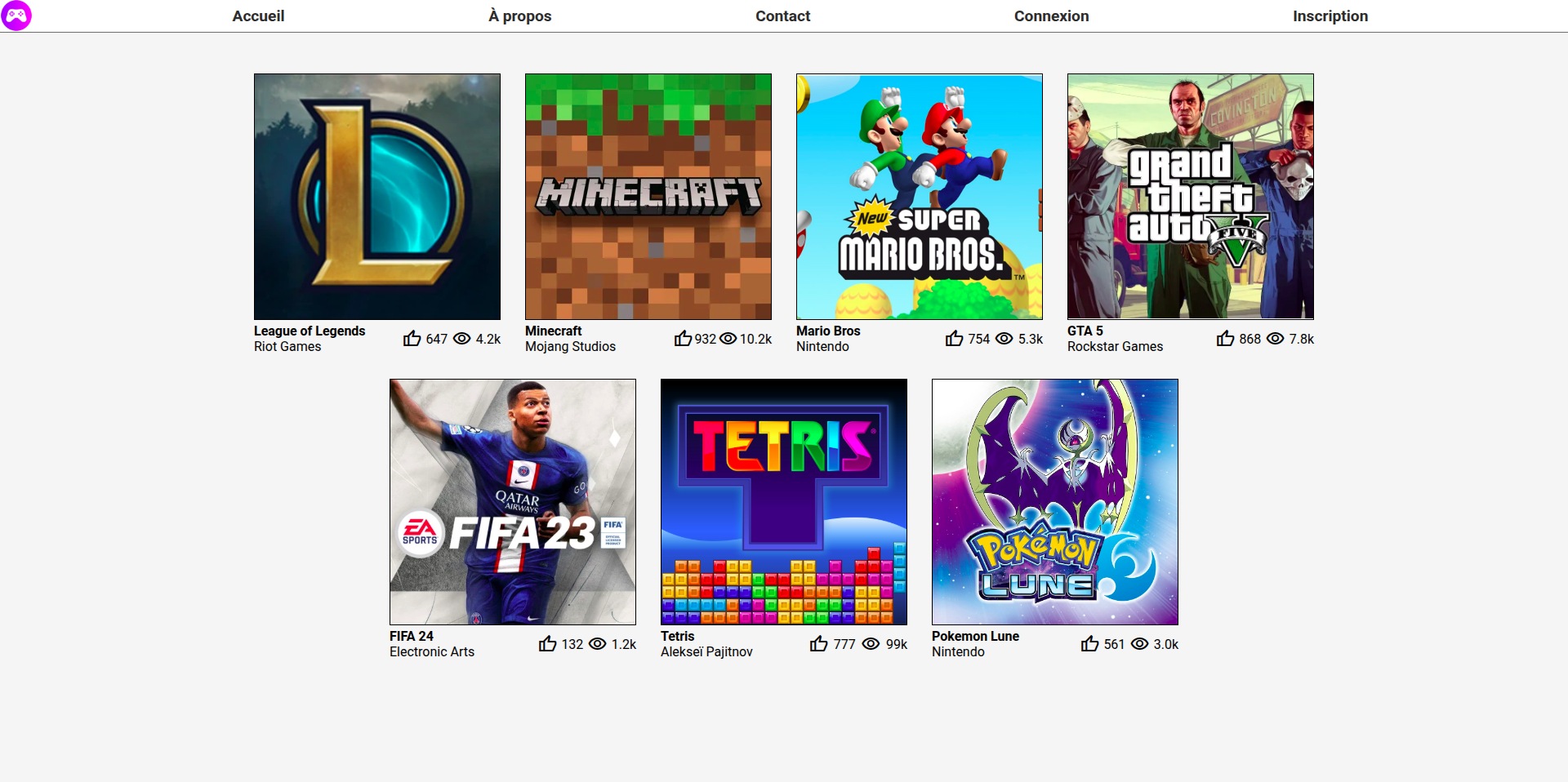Open the Pokemon Lune cover thumbnail
The image size is (1568, 782).
1054,502
